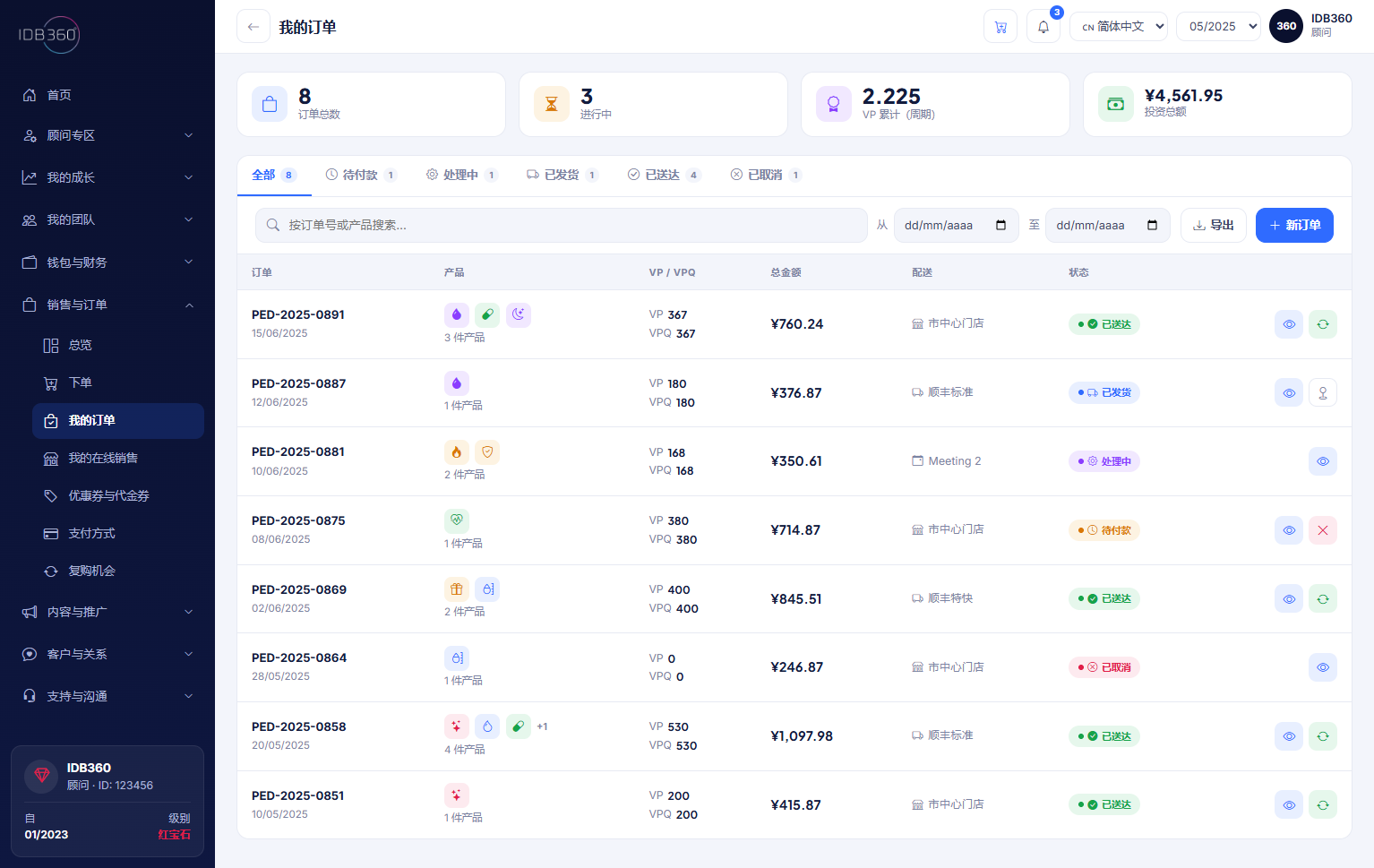The image size is (1374, 868).
Task: View details of order PED-2025-0851
Action: coord(1289,804)
